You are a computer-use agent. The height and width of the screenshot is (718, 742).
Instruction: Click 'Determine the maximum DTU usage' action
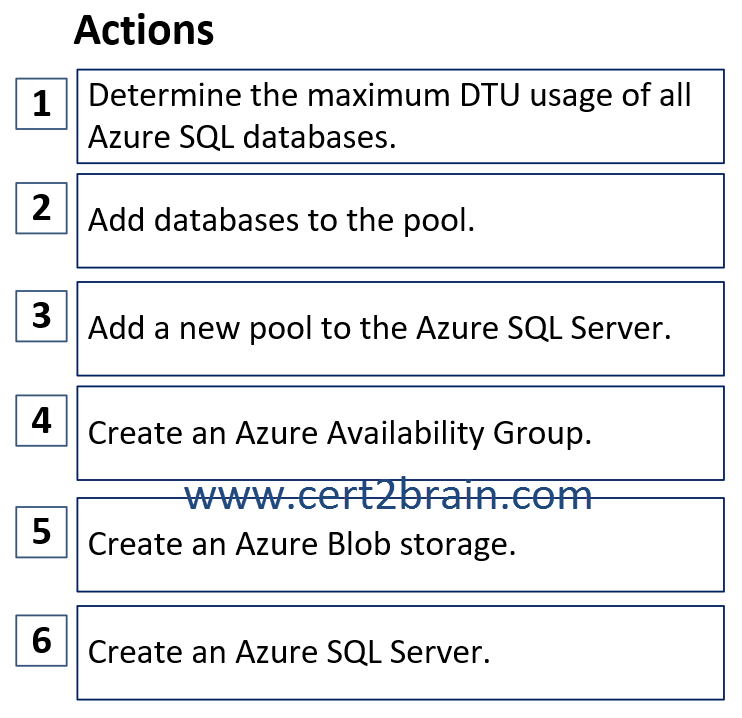point(400,116)
